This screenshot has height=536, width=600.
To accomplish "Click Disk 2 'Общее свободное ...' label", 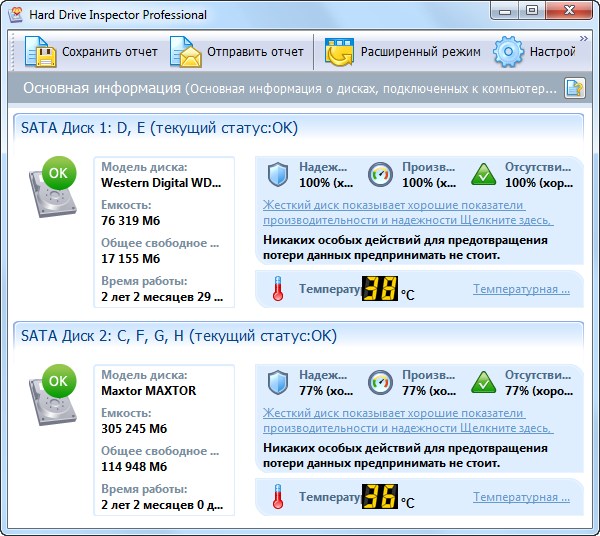I will [160, 451].
